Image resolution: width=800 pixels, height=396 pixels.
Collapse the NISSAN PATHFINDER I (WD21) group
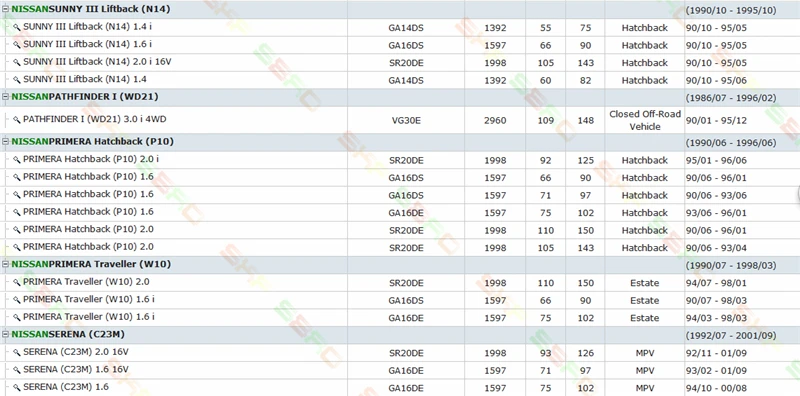[6, 96]
